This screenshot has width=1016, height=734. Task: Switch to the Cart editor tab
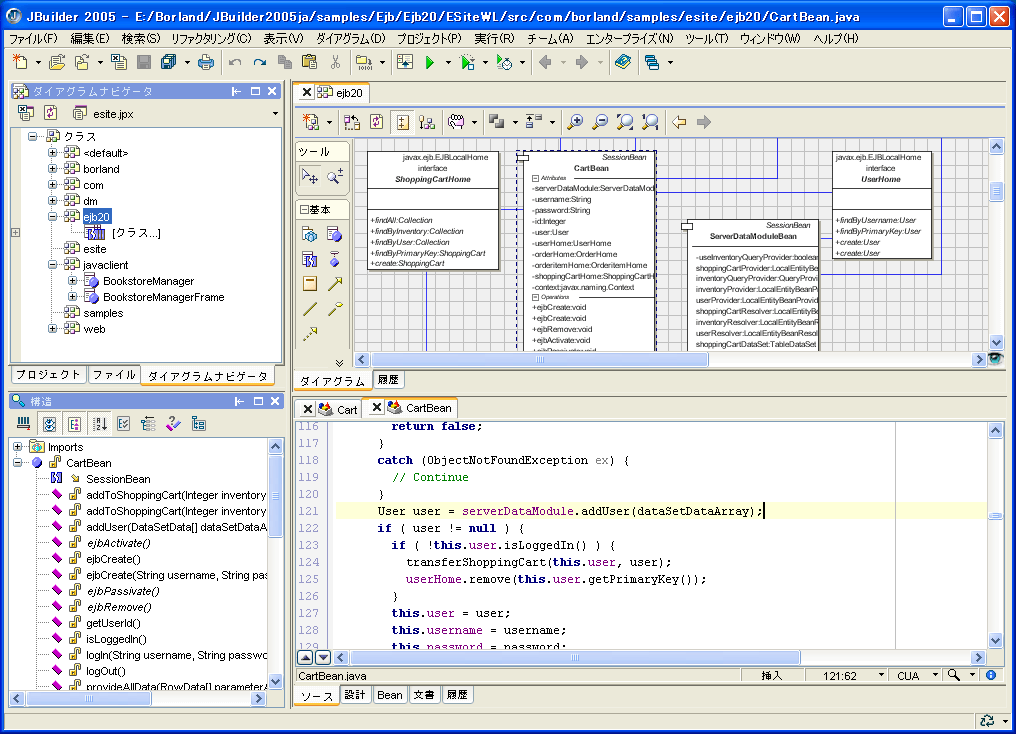[x=338, y=409]
